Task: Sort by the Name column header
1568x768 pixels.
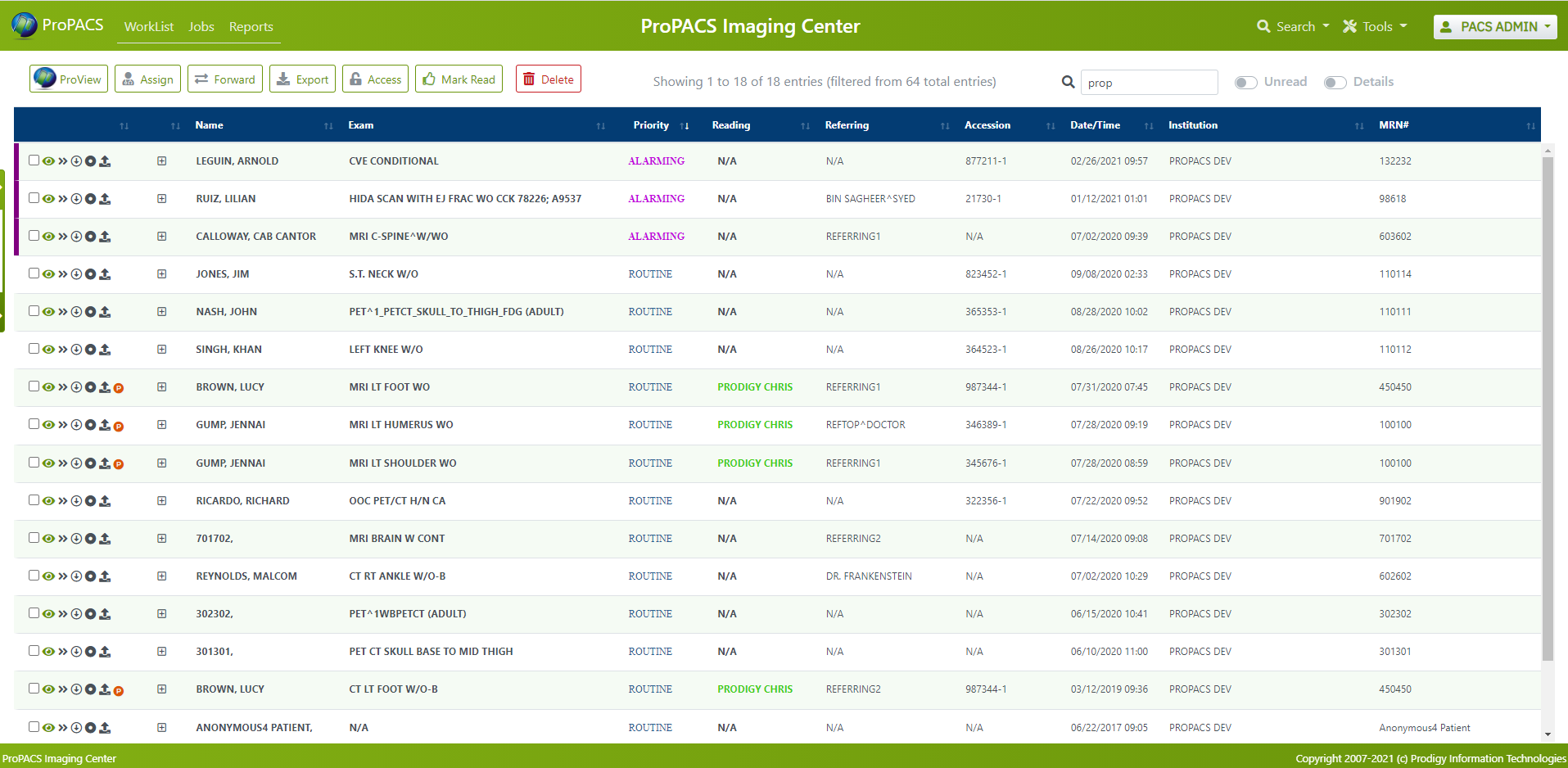Action: (210, 125)
